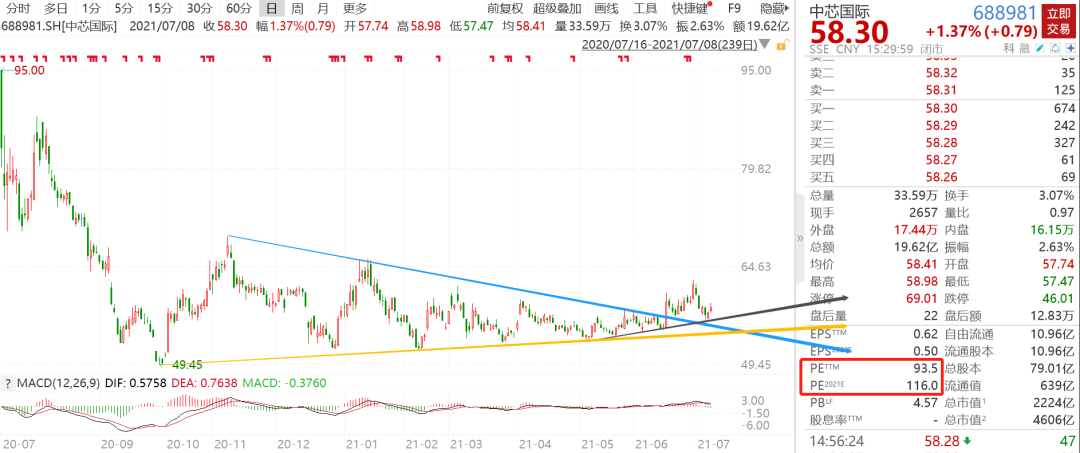Click the 中芯国际 stock name title
The height and width of the screenshot is (453, 1080).
point(839,12)
